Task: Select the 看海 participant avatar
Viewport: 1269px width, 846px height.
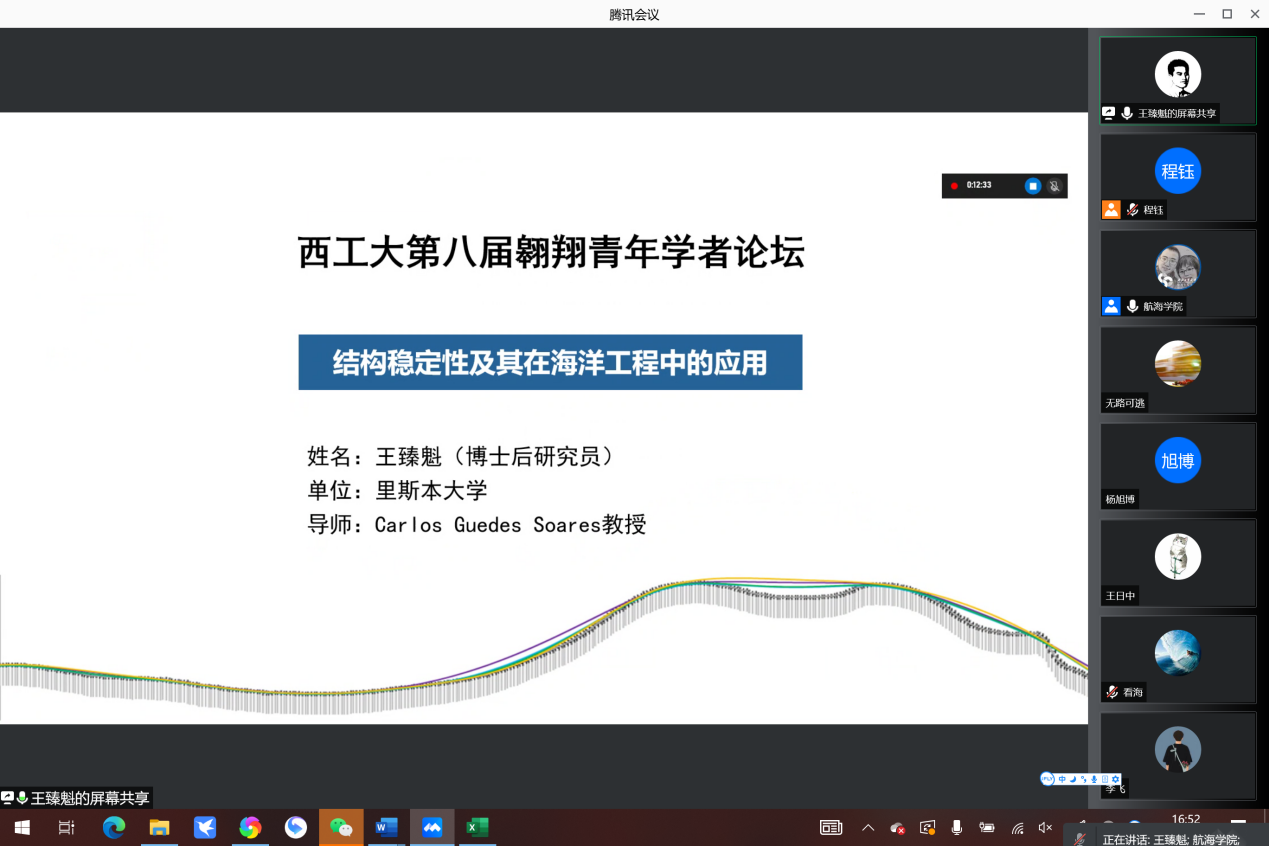Action: [1177, 654]
